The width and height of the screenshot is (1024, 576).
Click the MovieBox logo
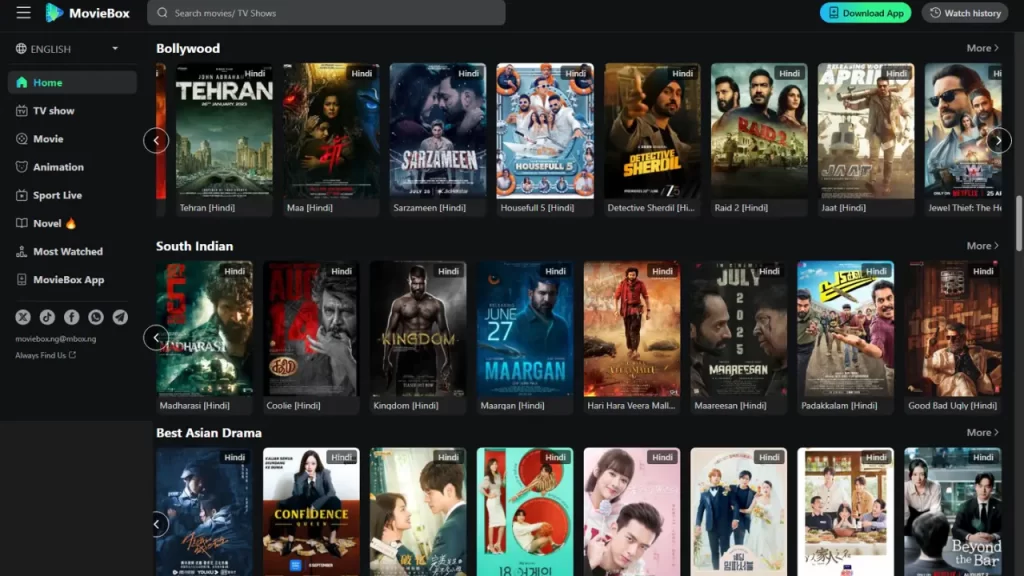coord(88,12)
